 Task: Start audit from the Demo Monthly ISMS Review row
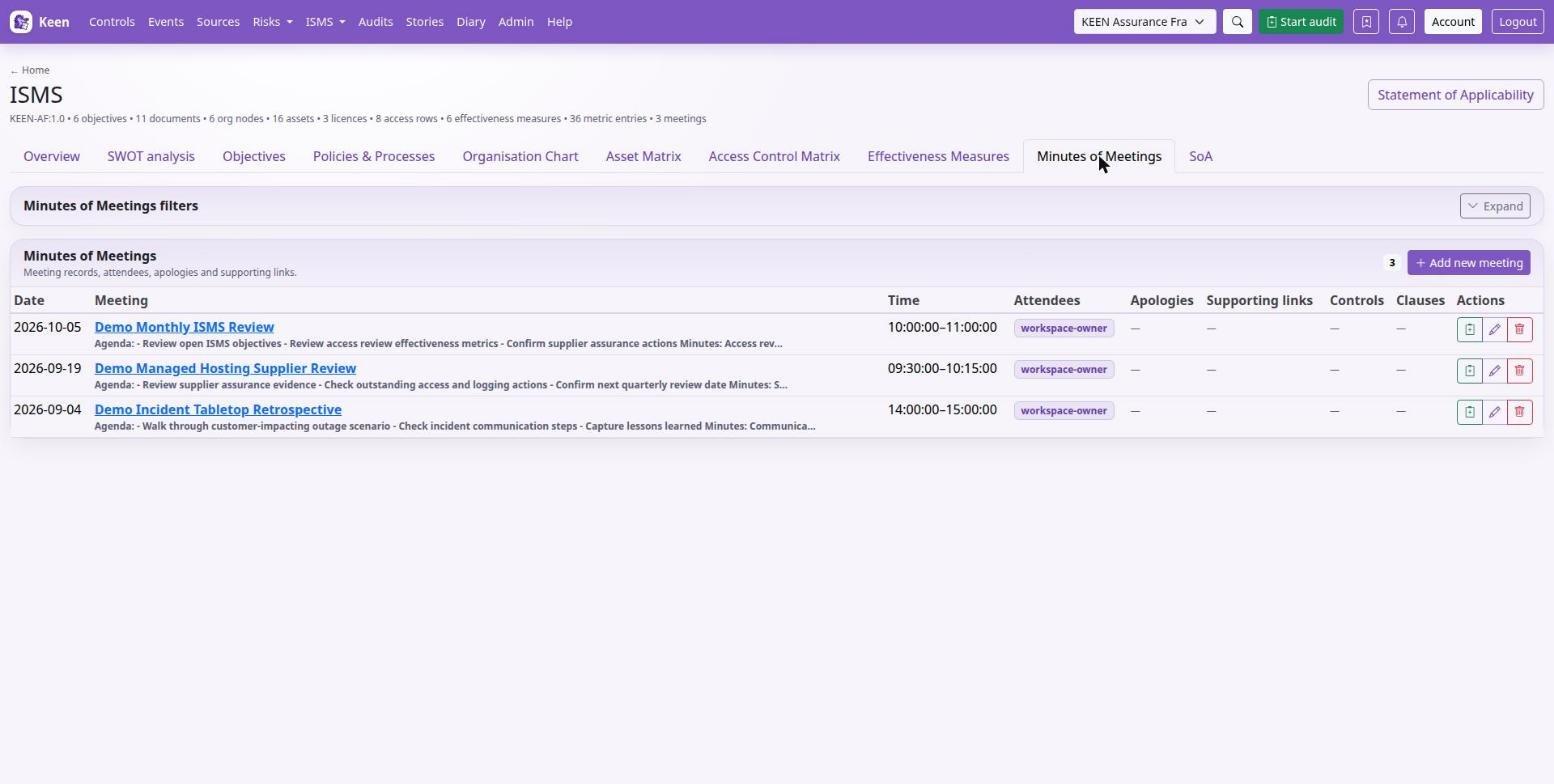coord(1469,330)
